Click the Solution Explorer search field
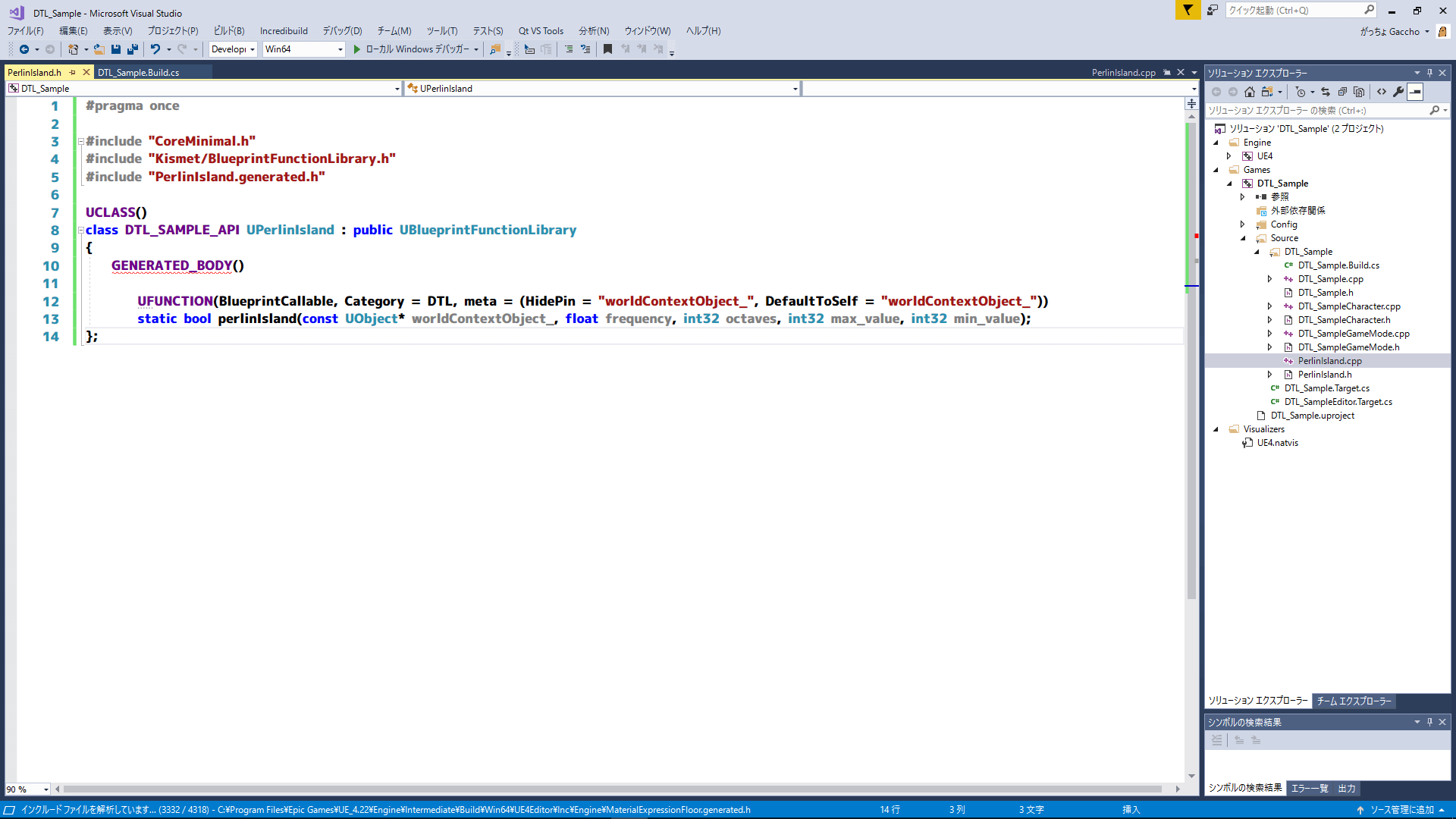 pyautogui.click(x=1316, y=111)
